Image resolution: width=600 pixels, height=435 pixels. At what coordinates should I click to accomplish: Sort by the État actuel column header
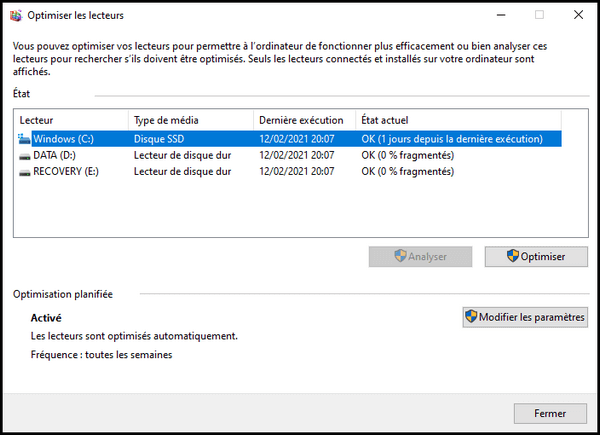coord(459,121)
